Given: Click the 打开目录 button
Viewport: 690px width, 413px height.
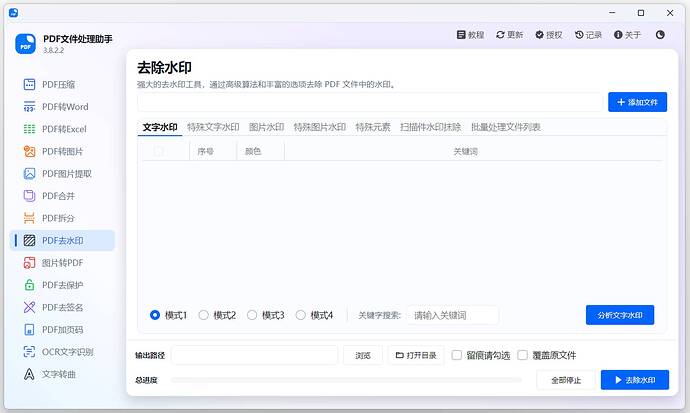Looking at the screenshot, I should (416, 355).
